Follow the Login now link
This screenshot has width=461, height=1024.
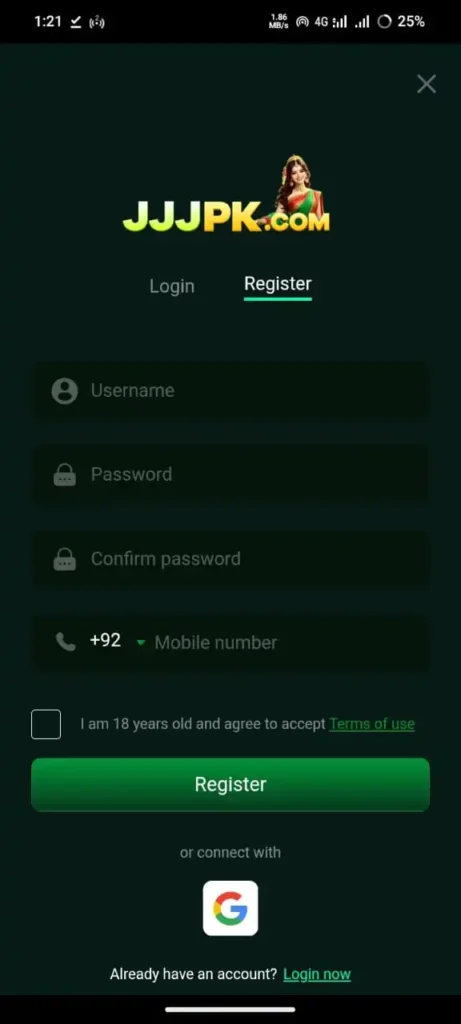317,974
